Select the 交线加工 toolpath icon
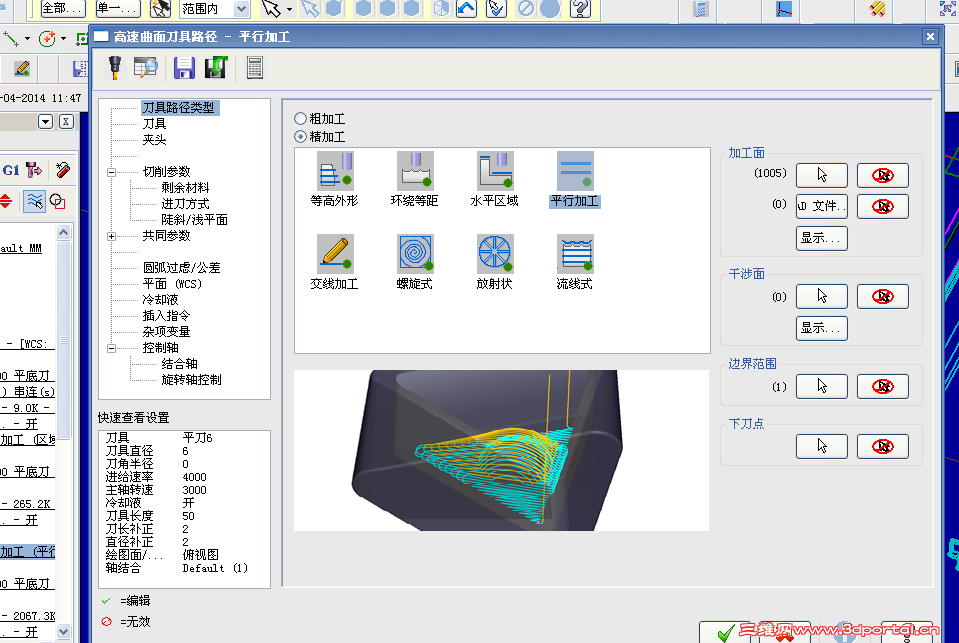This screenshot has height=643, width=959. [335, 253]
